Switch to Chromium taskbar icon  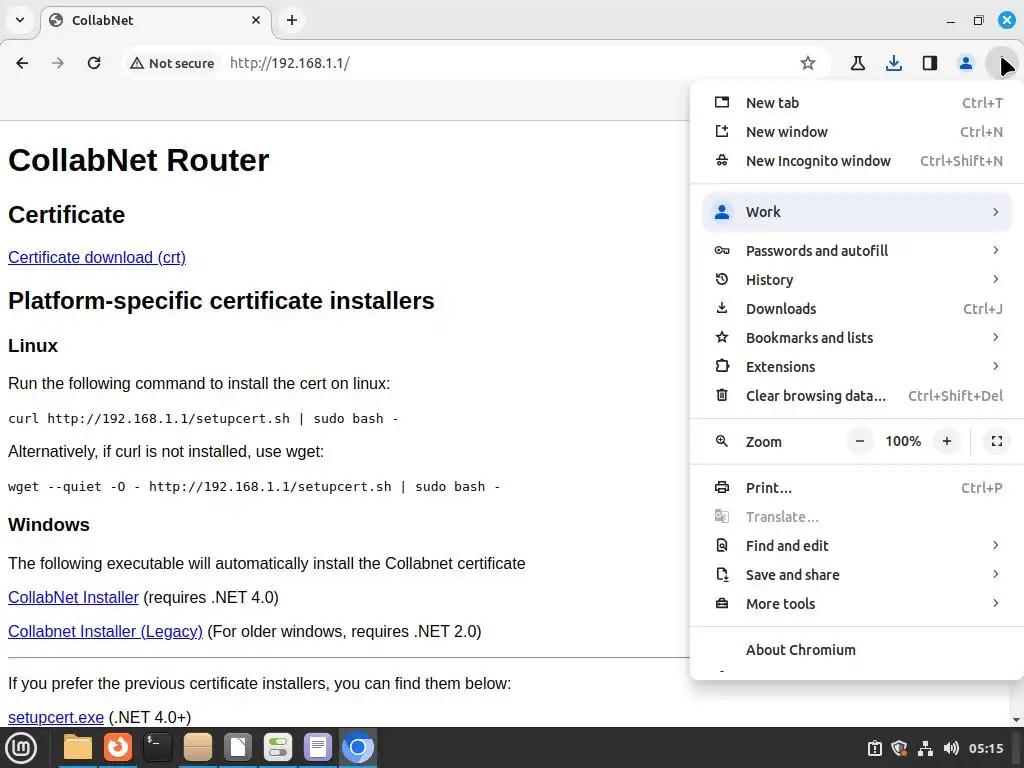357,747
